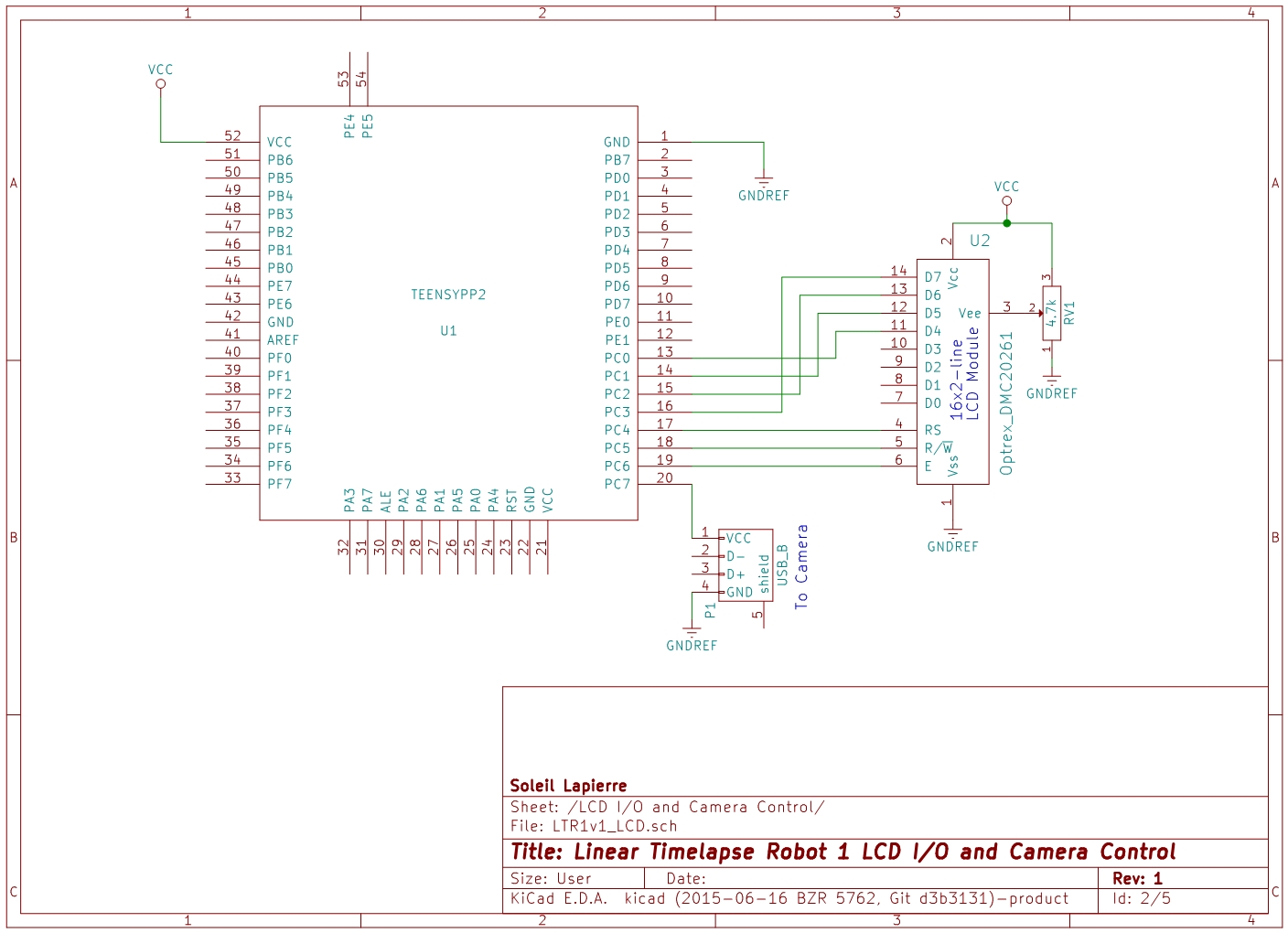Click the To Camera label beside P1
The width and height of the screenshot is (1288, 933).
[803, 564]
